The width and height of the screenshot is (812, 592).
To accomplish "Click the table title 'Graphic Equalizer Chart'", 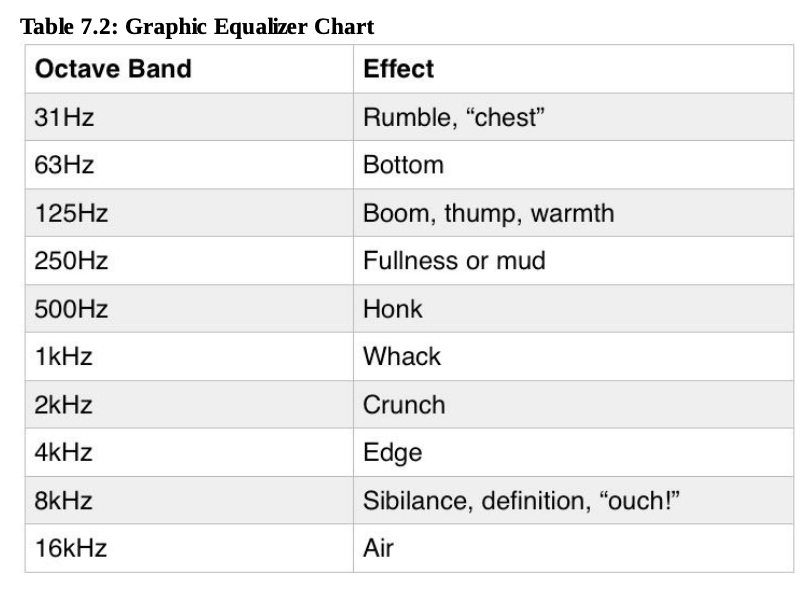I will [x=197, y=27].
